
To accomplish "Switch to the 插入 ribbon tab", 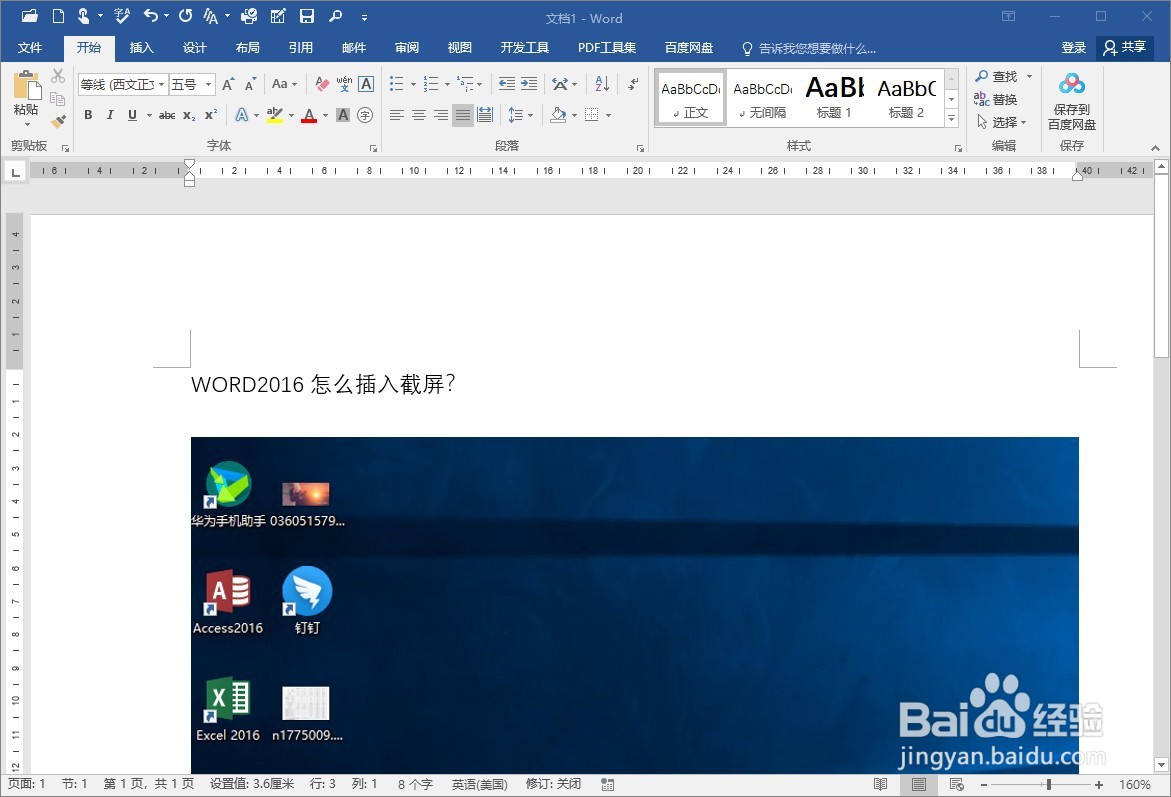I will [x=141, y=47].
